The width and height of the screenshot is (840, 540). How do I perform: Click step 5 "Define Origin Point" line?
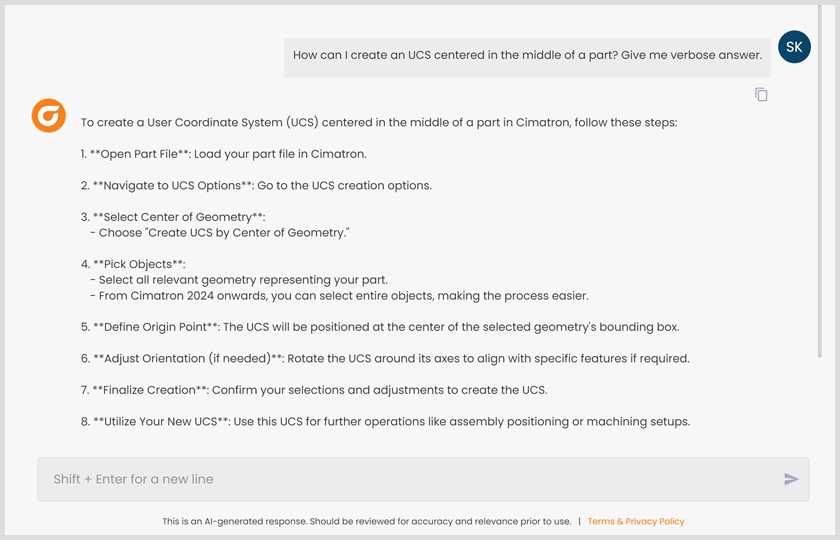click(x=380, y=327)
